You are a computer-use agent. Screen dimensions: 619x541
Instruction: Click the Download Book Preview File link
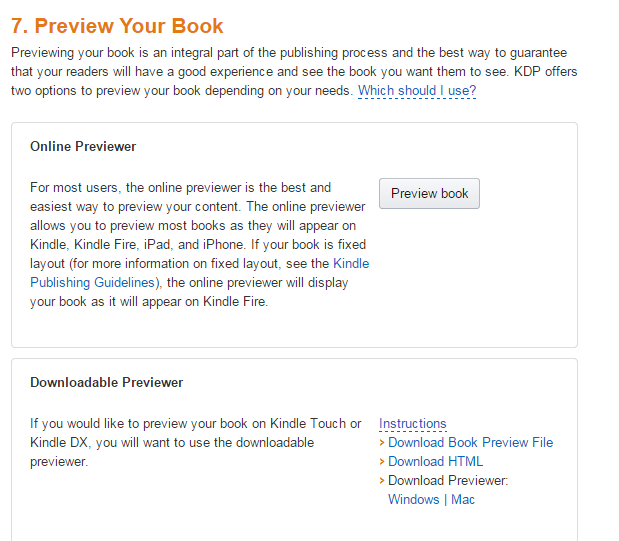[x=470, y=443]
